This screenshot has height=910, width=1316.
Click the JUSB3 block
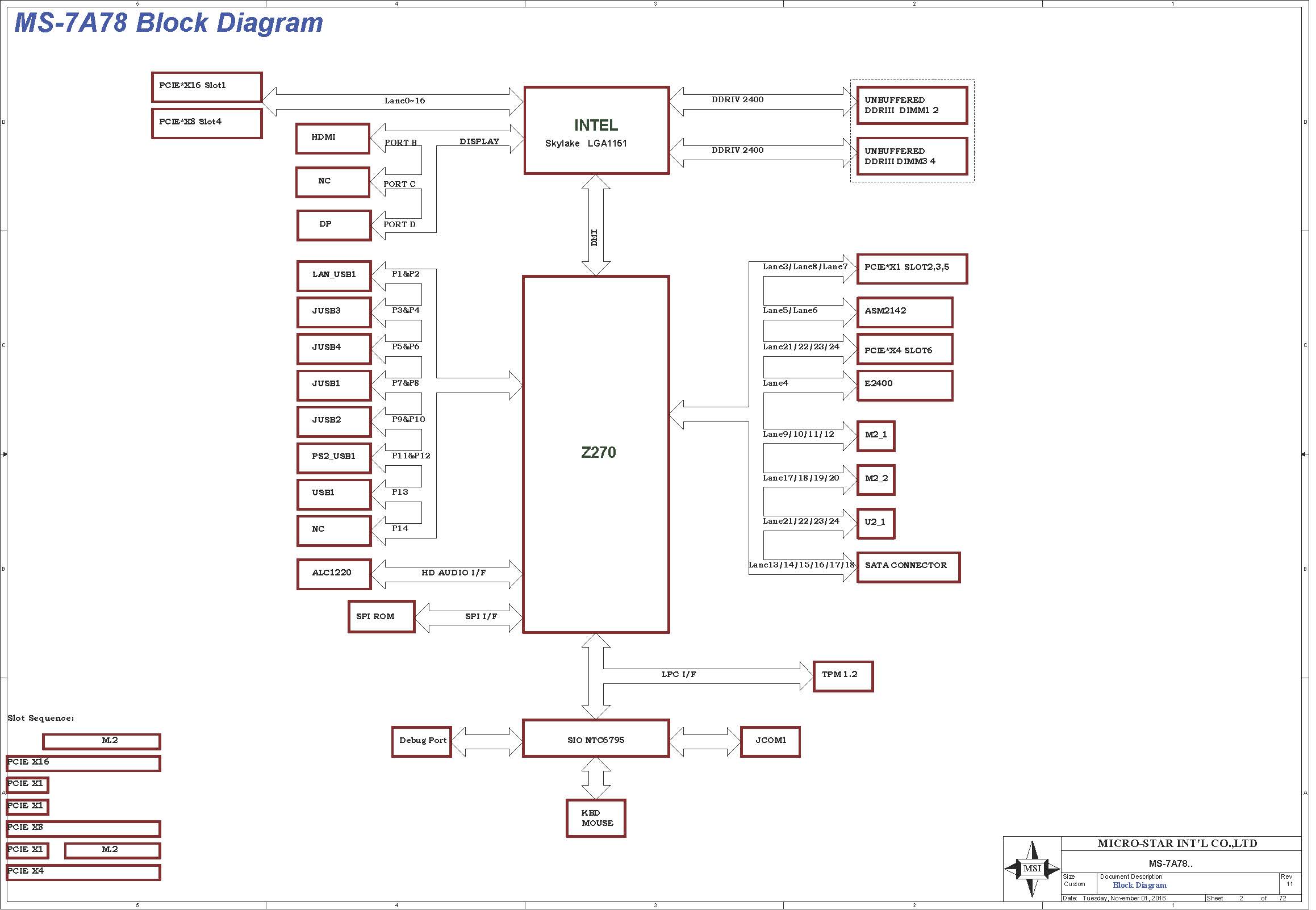335,312
